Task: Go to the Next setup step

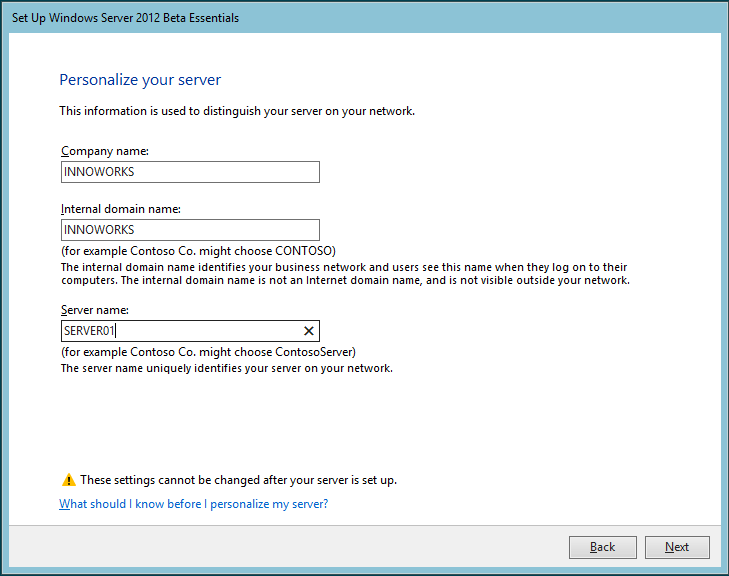Action: pos(677,547)
